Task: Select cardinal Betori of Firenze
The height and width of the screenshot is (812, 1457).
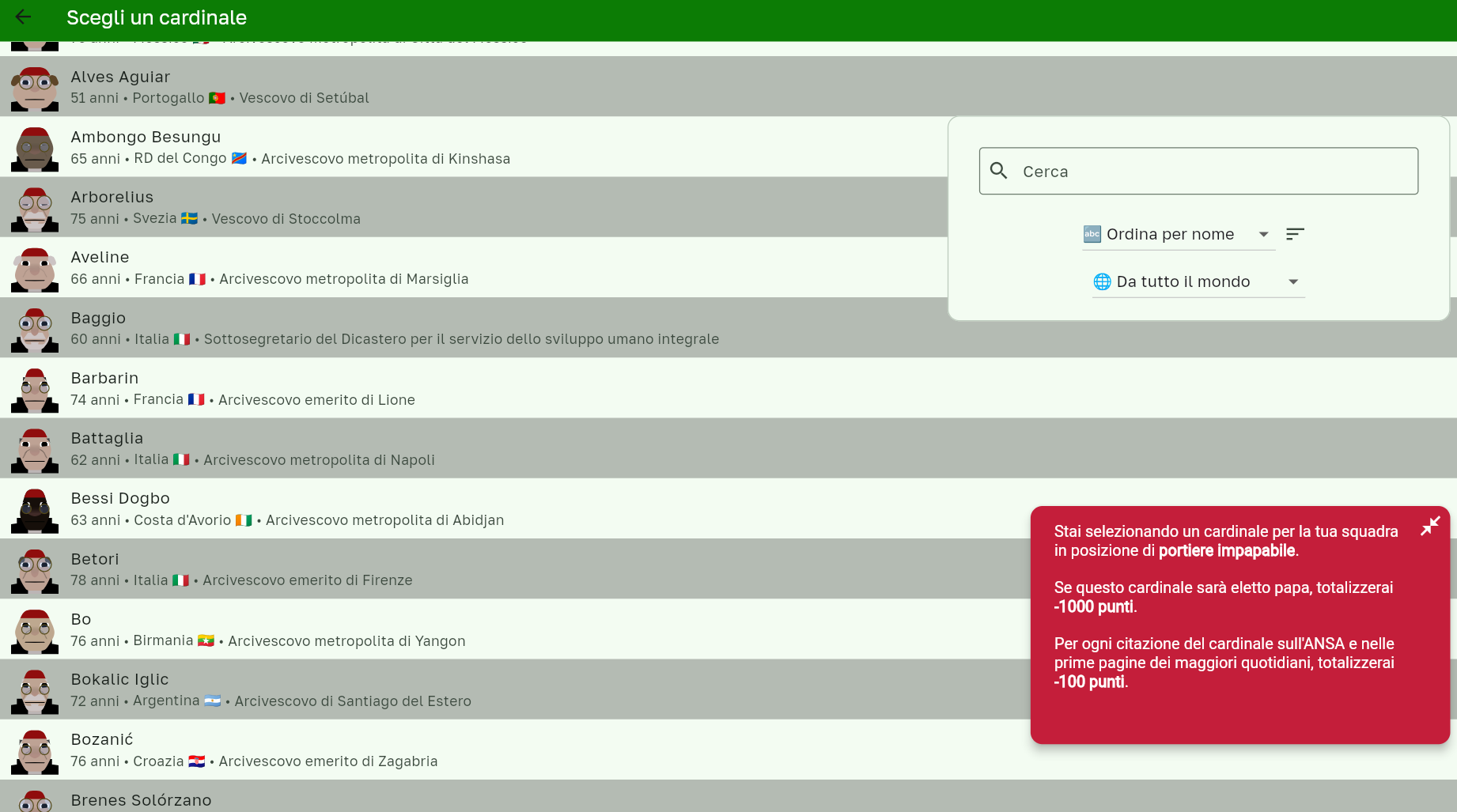Action: [316, 569]
